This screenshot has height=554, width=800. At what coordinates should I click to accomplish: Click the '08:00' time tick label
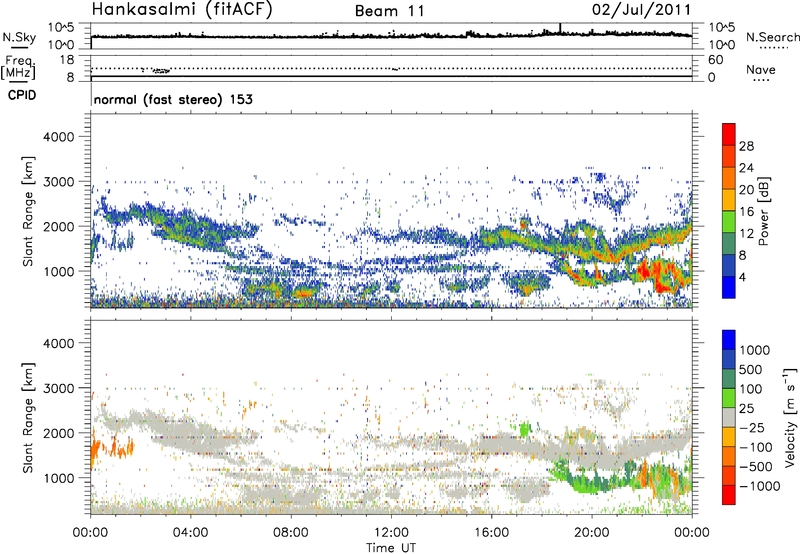pos(290,533)
